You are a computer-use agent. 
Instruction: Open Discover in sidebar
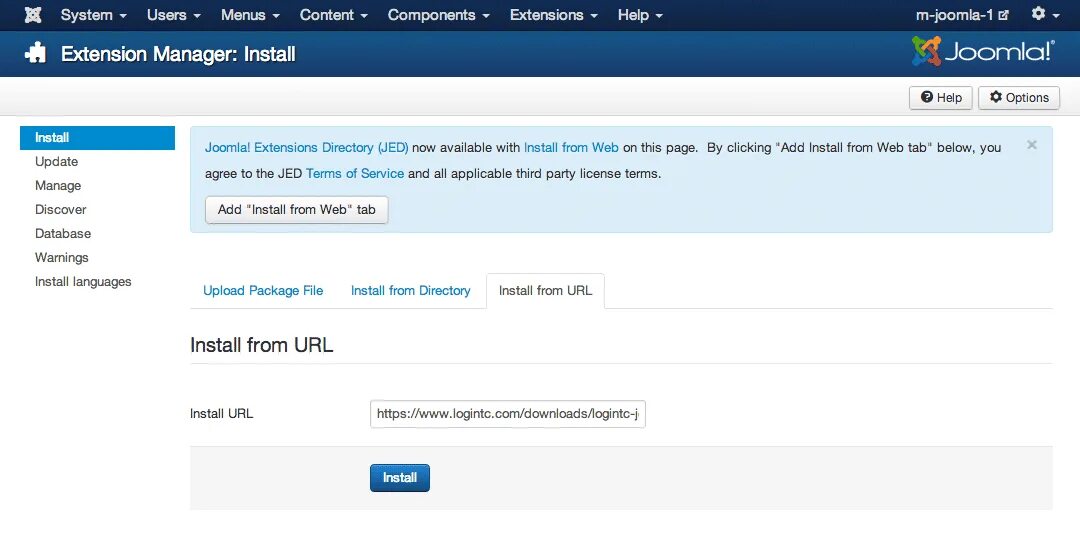61,209
